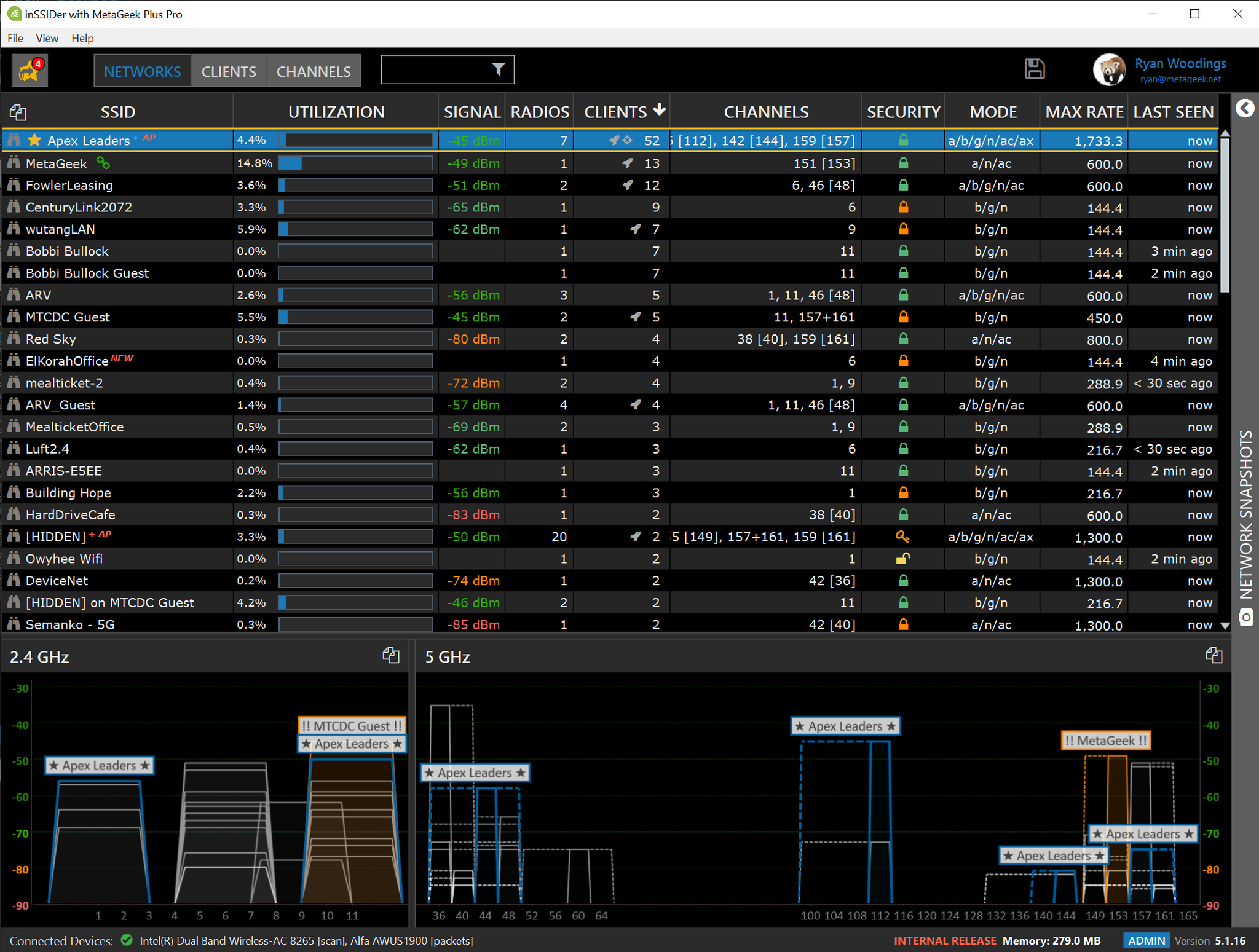Click the filter funnel icon
1259x952 pixels.
(x=499, y=69)
